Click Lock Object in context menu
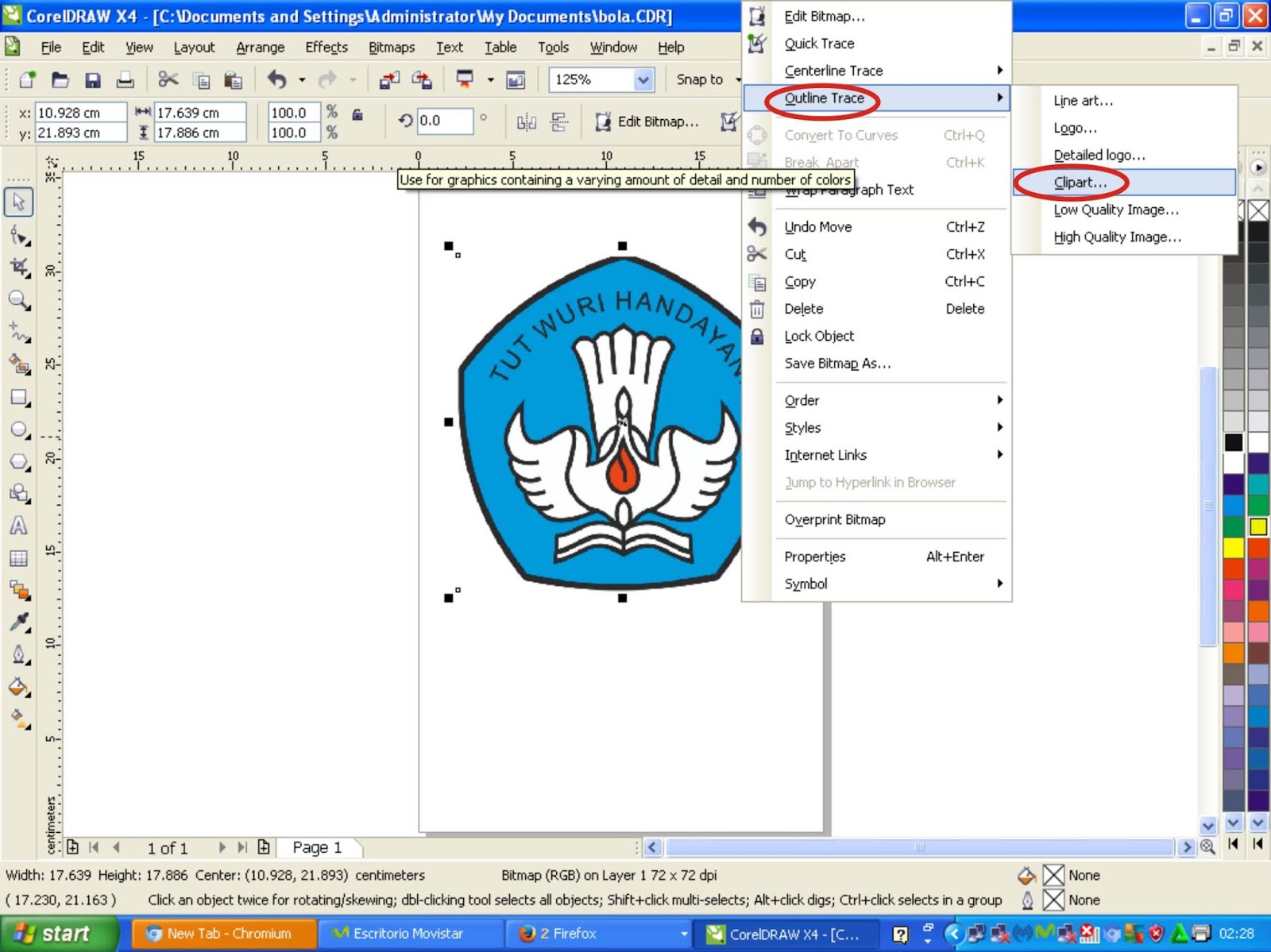 coord(877,336)
